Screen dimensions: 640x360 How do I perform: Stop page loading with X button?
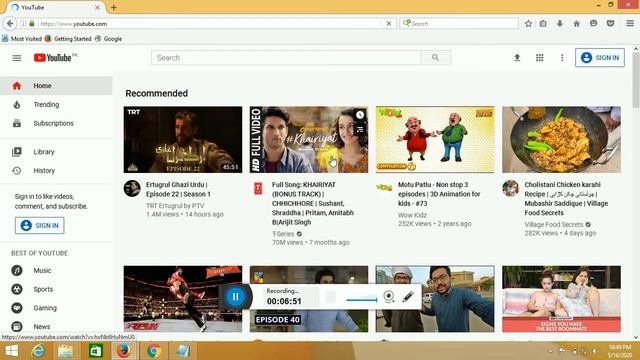point(389,24)
